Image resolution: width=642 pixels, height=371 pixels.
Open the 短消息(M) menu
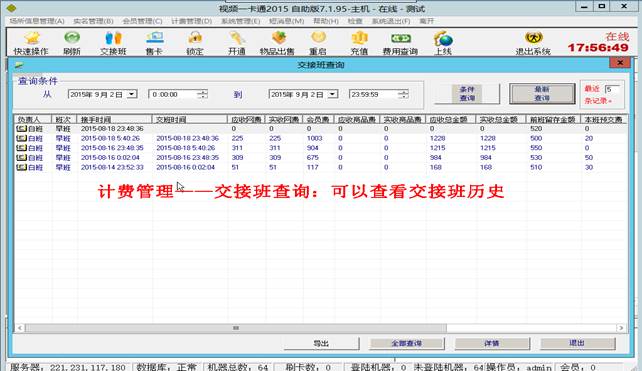pos(287,21)
